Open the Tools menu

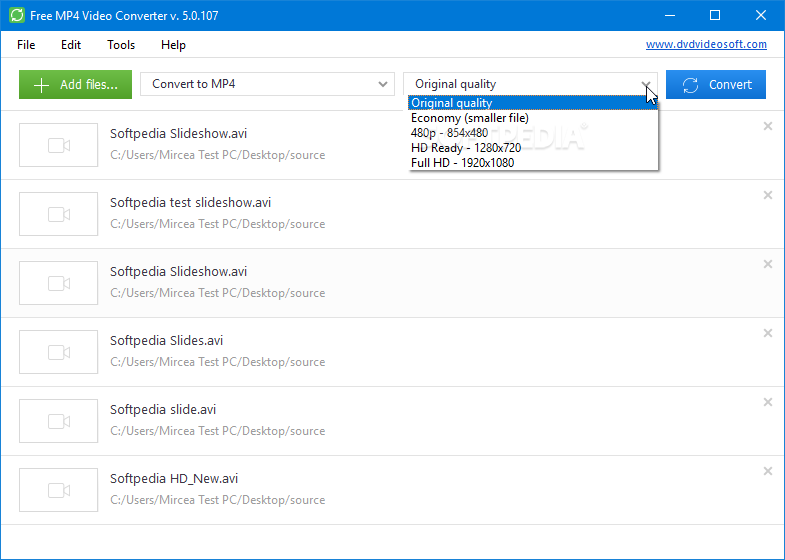click(121, 45)
